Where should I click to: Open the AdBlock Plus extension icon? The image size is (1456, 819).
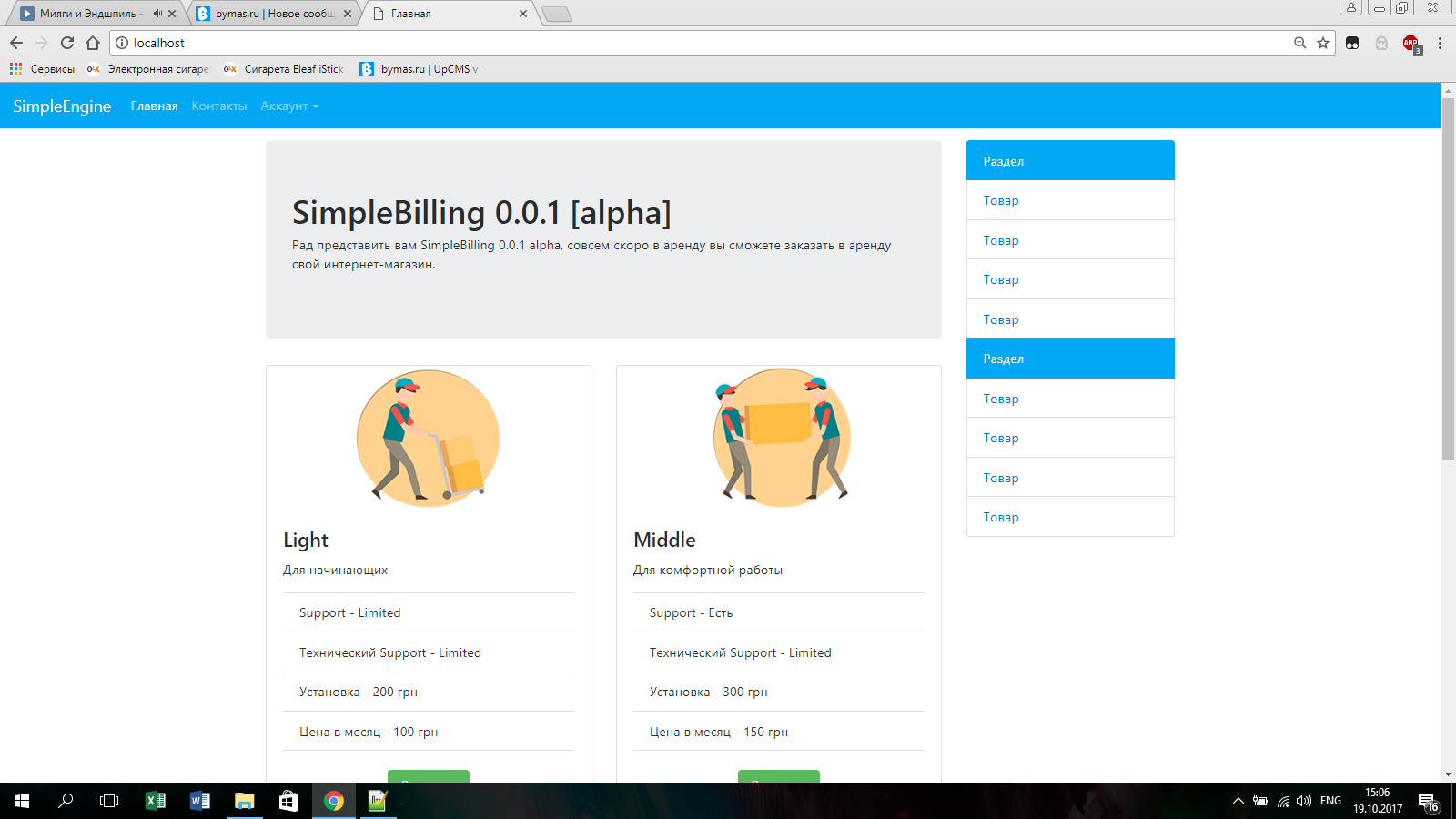point(1410,43)
